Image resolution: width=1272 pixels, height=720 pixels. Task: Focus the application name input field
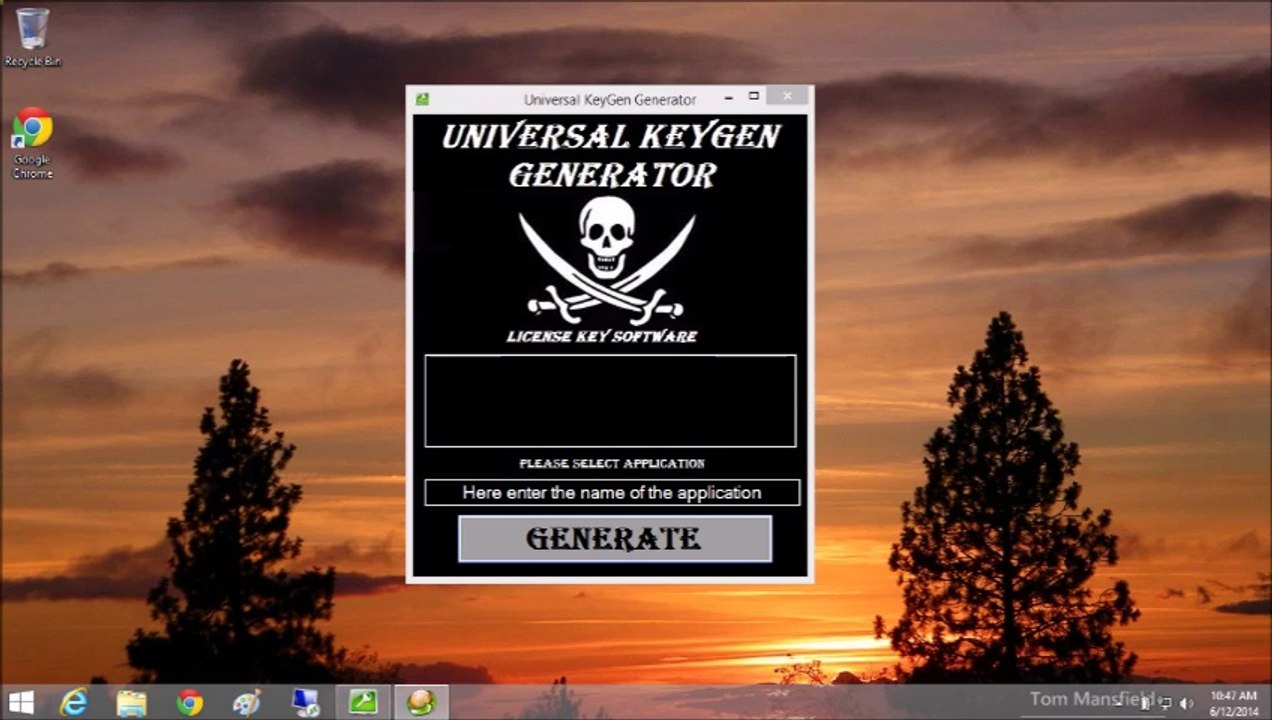coord(612,492)
